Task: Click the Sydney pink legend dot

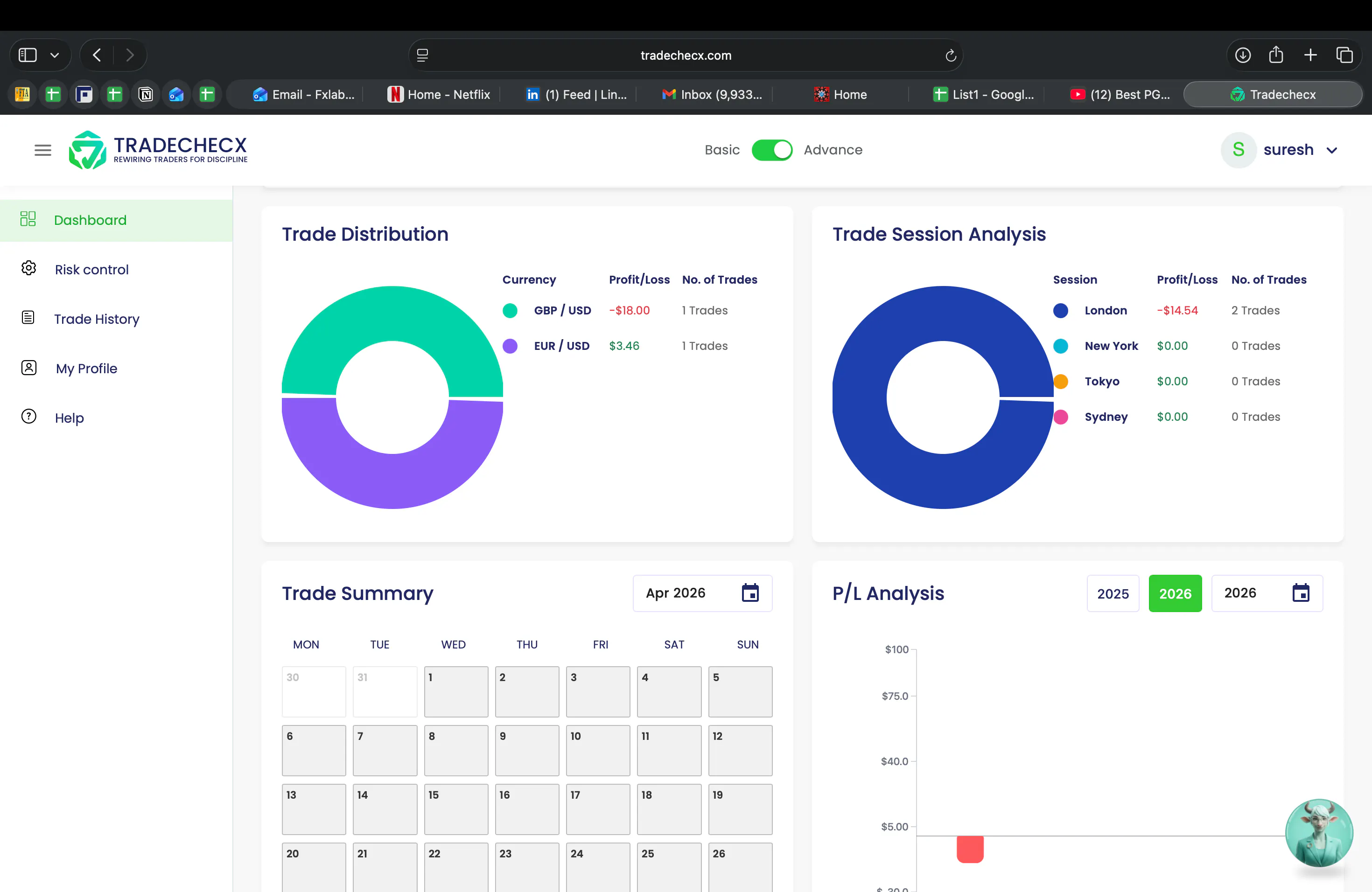Action: point(1061,417)
